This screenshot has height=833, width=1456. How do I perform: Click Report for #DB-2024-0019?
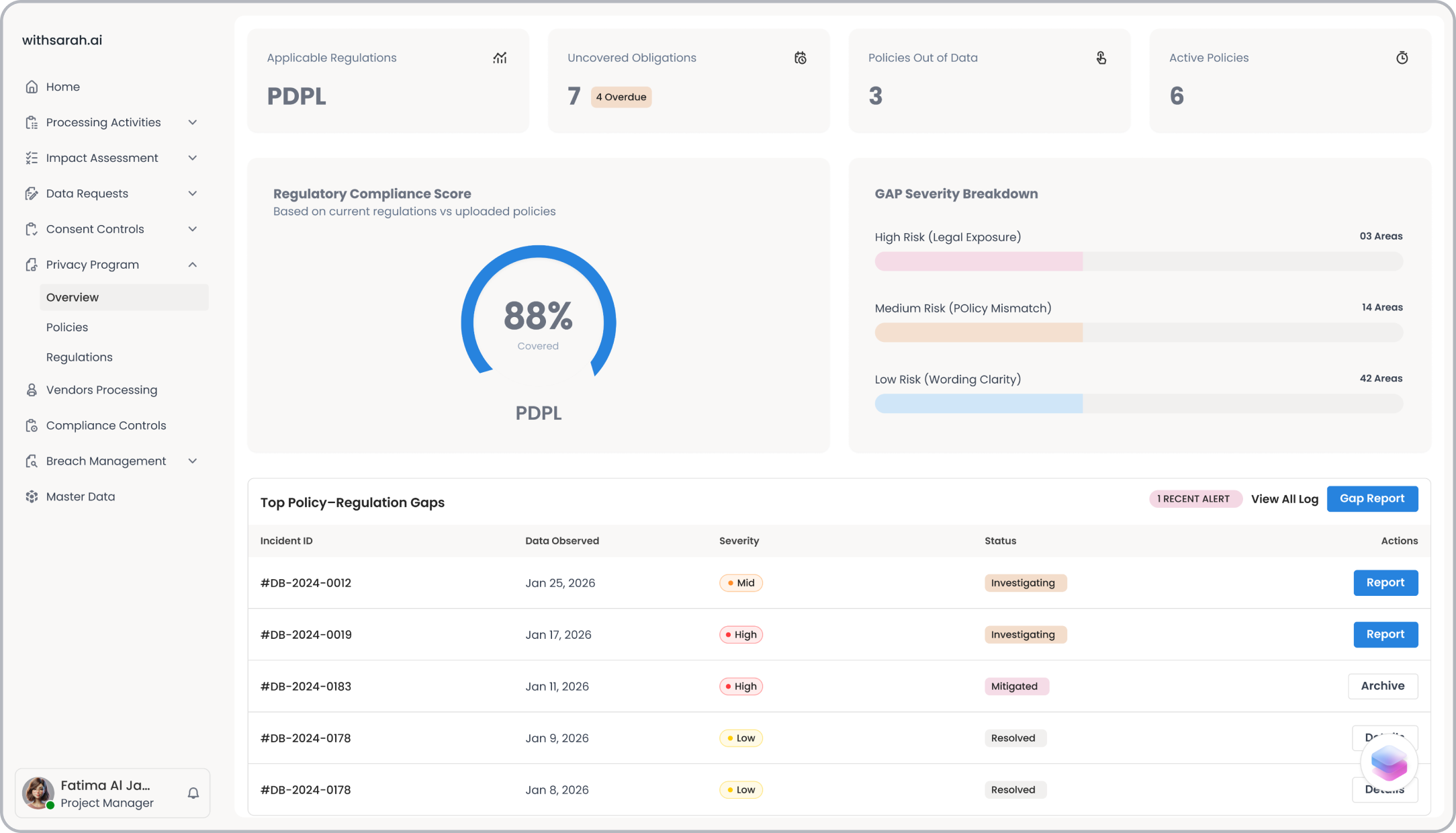[1385, 634]
